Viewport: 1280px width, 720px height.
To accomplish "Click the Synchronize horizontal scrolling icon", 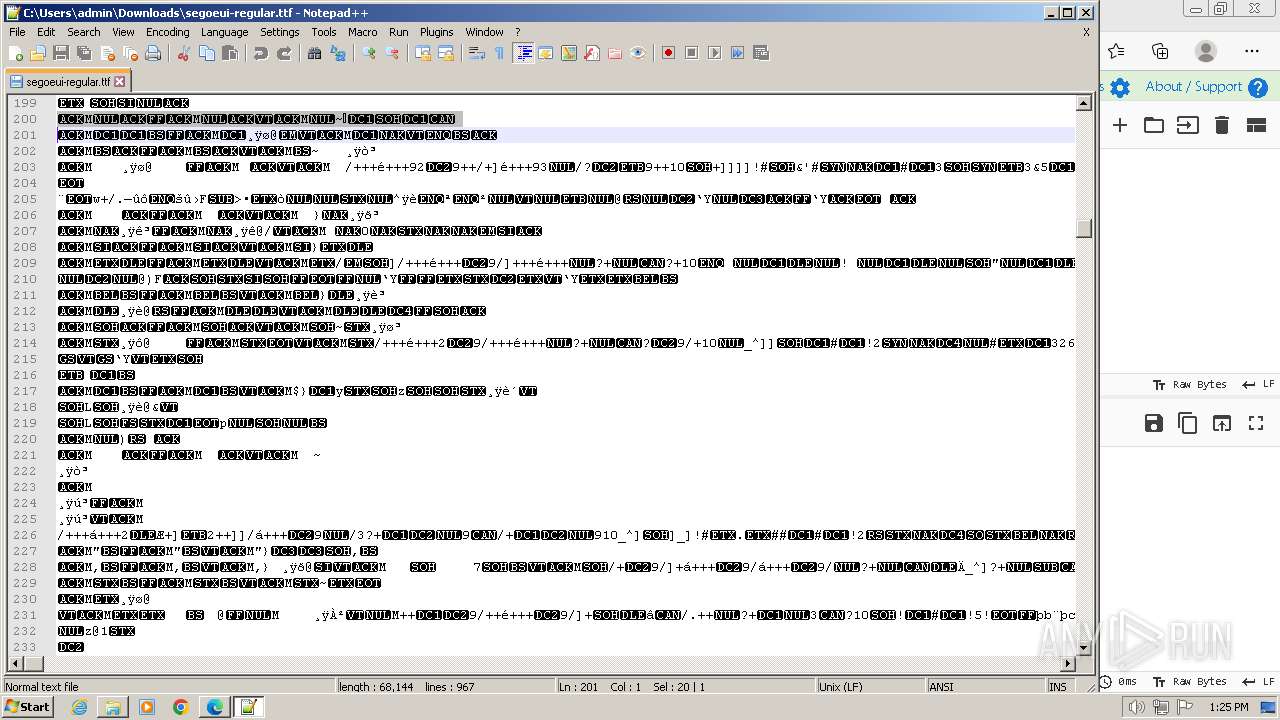I will pyautogui.click(x=446, y=53).
